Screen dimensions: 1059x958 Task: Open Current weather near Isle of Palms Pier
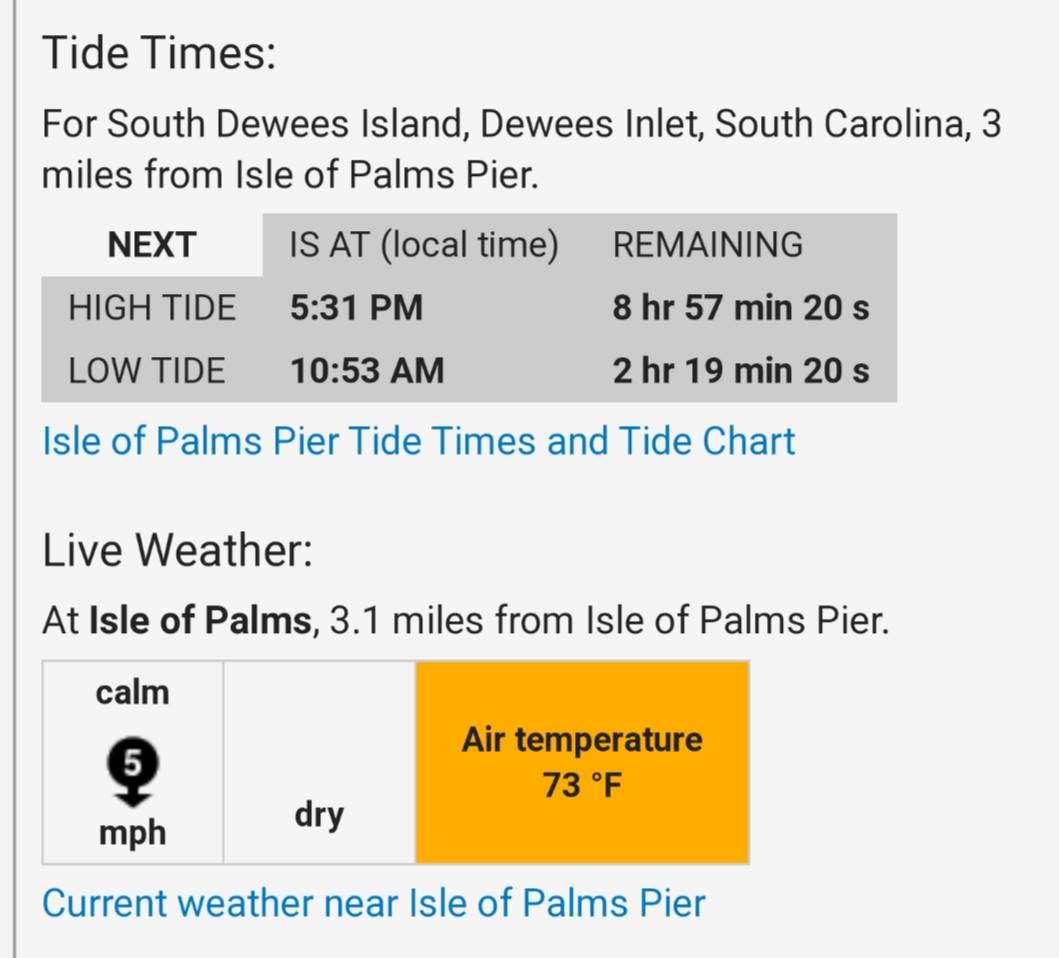click(373, 903)
